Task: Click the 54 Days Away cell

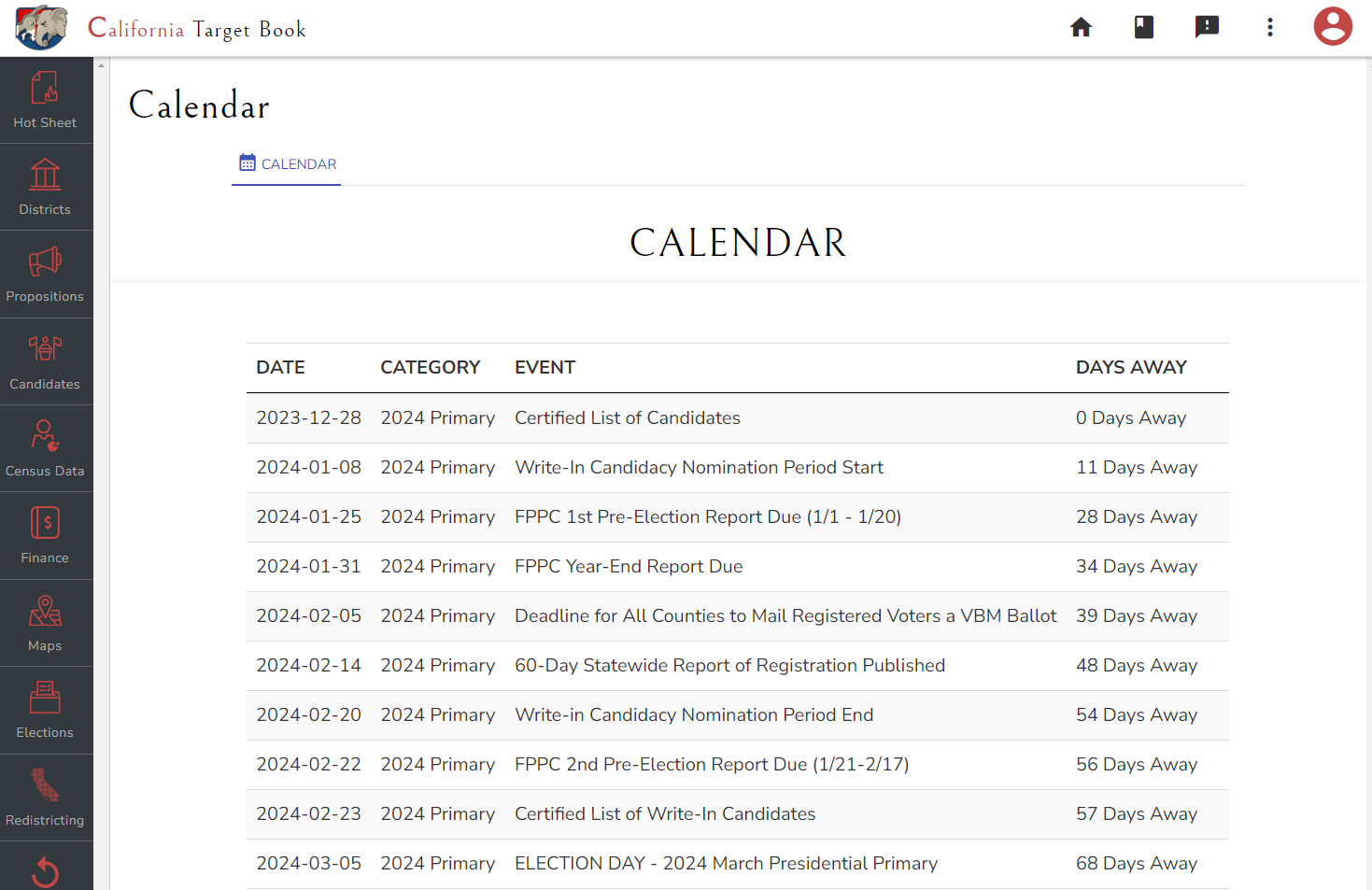Action: (x=1137, y=715)
